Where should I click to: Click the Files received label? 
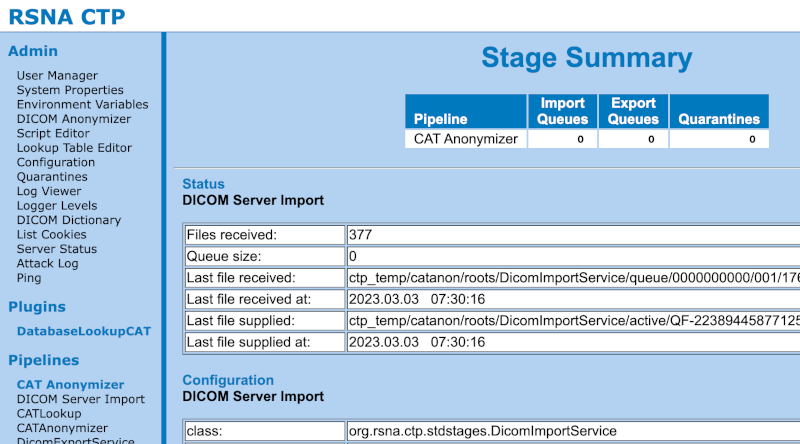pos(265,235)
